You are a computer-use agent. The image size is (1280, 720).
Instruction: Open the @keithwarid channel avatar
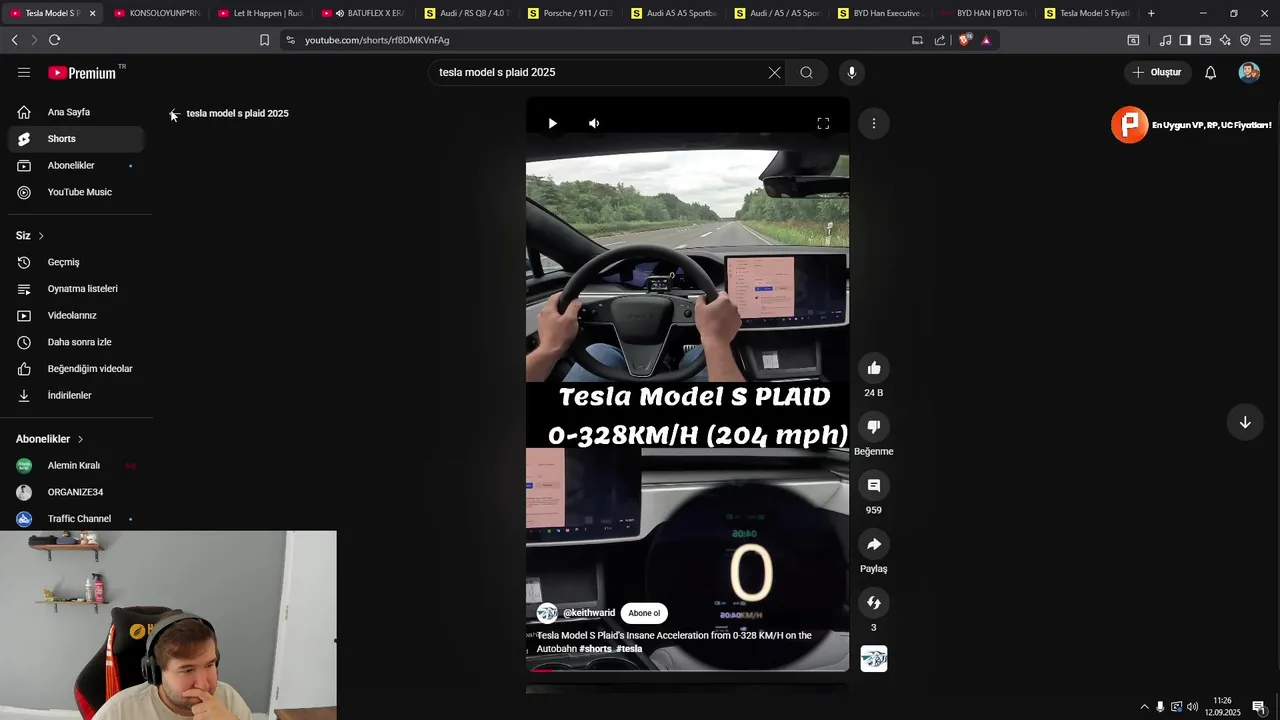547,613
